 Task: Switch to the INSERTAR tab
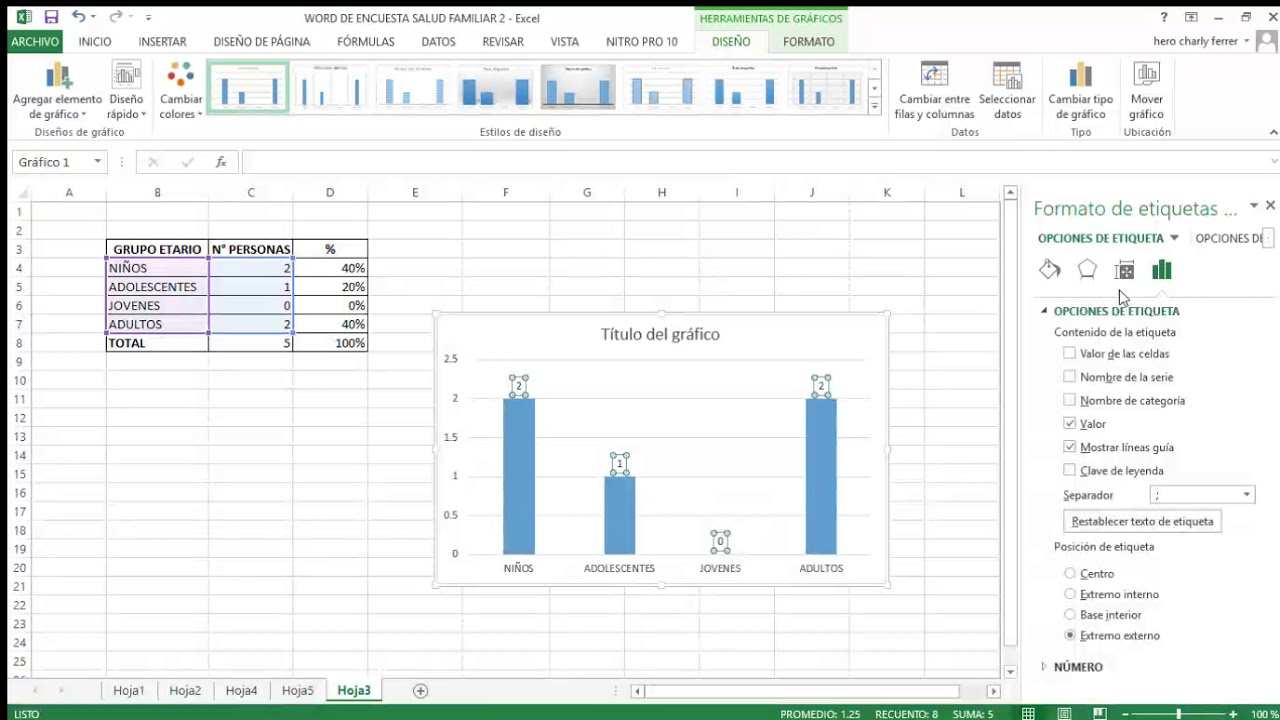point(162,42)
